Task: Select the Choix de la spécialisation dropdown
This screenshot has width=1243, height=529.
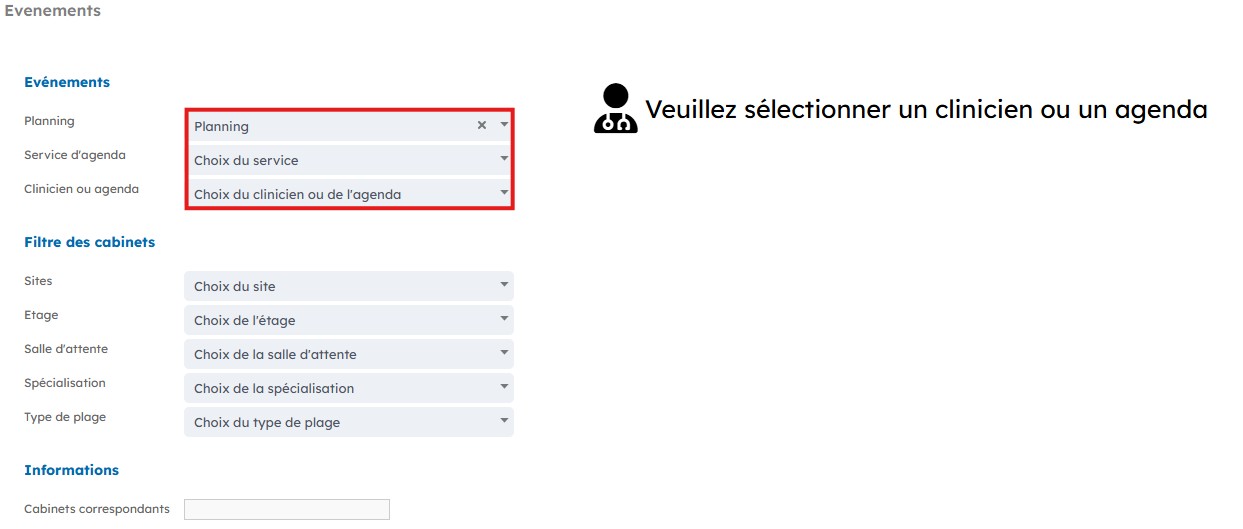Action: [348, 388]
